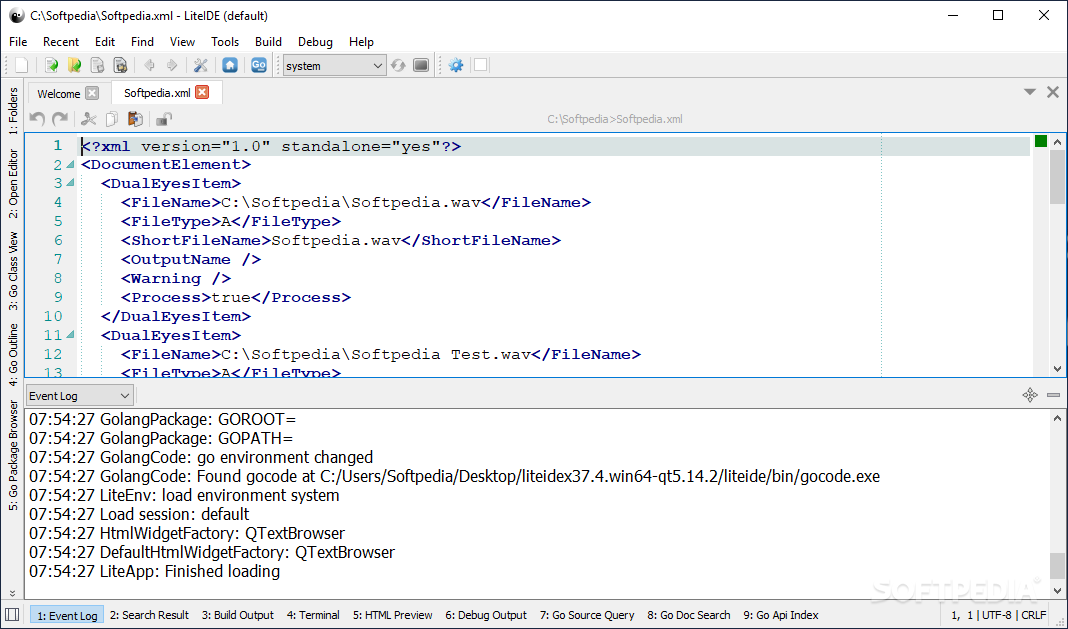Image resolution: width=1068 pixels, height=629 pixels.
Task: Open the Recent menu
Action: 61,42
